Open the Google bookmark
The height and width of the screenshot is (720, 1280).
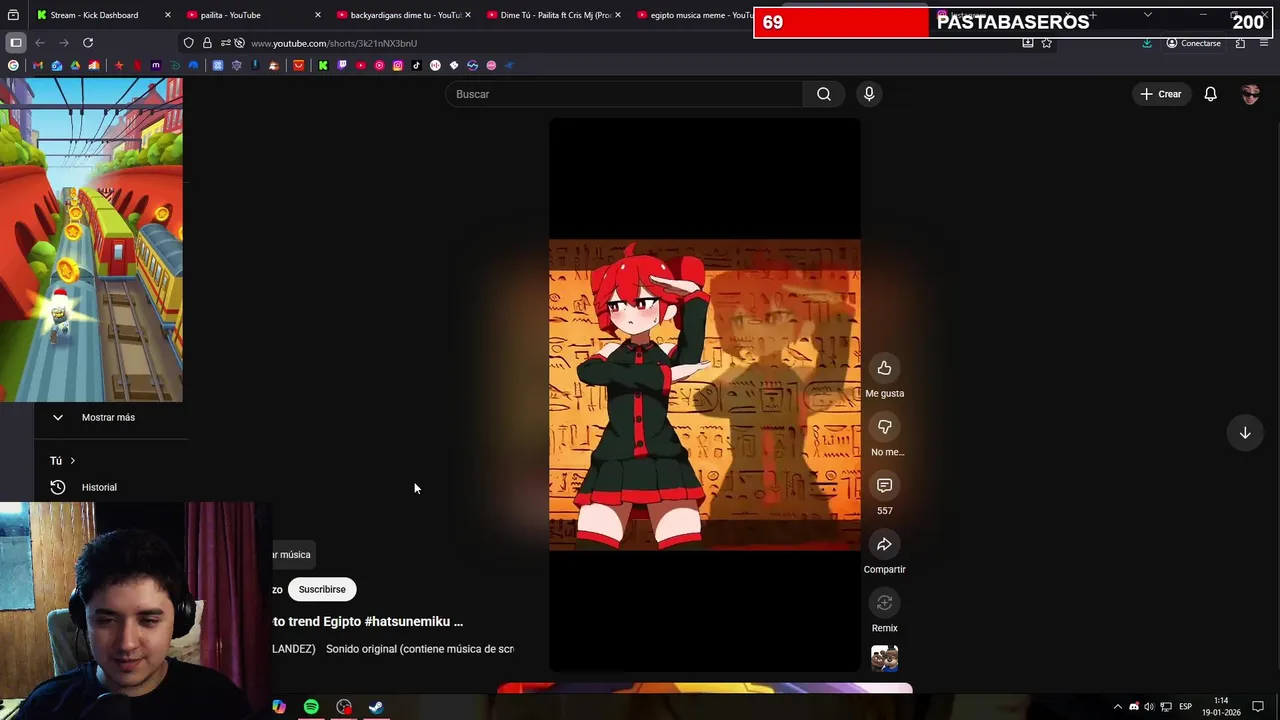tap(13, 65)
